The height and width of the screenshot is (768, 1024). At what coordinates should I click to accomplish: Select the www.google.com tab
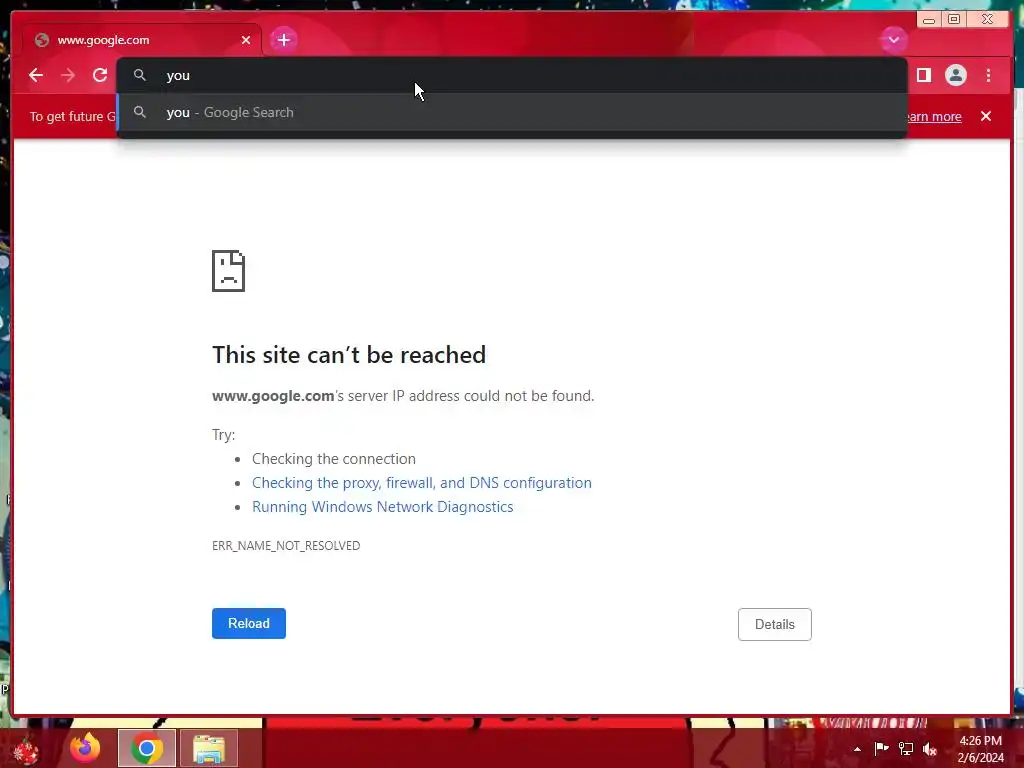click(142, 40)
